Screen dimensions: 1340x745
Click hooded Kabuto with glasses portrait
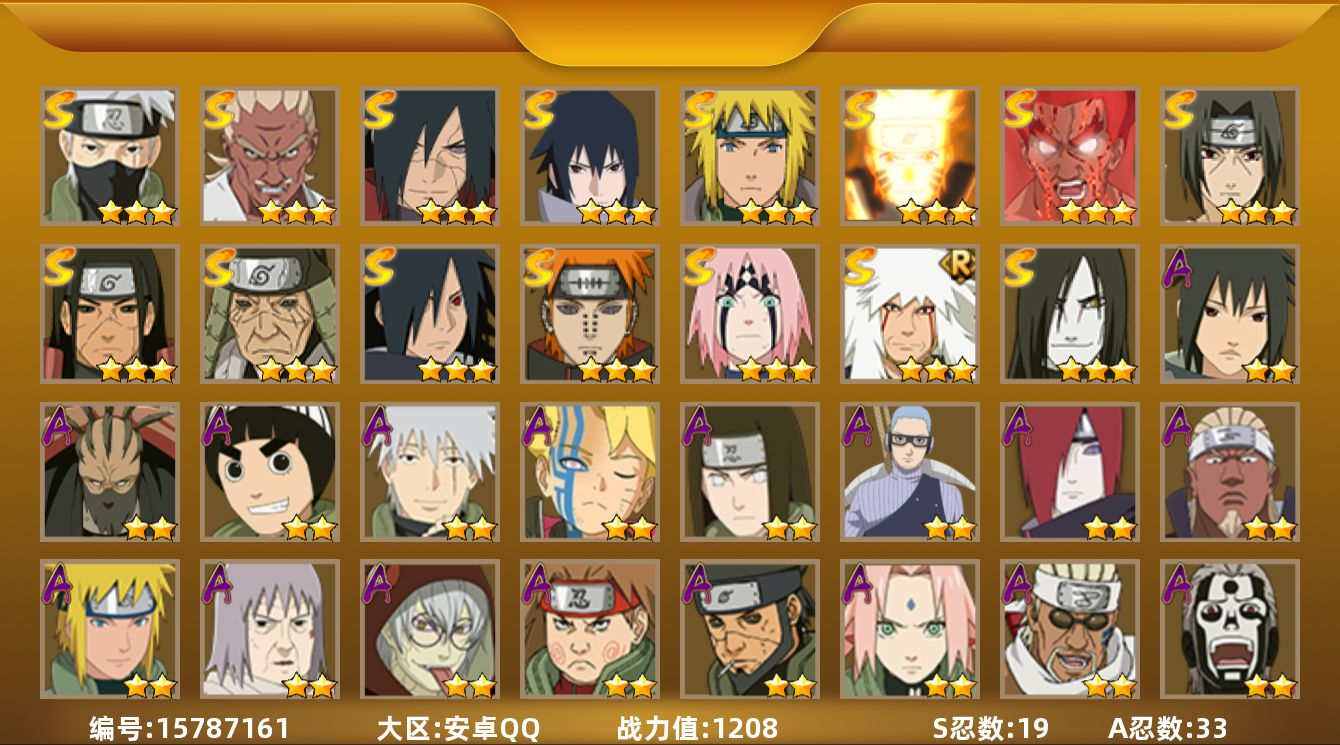(x=429, y=629)
